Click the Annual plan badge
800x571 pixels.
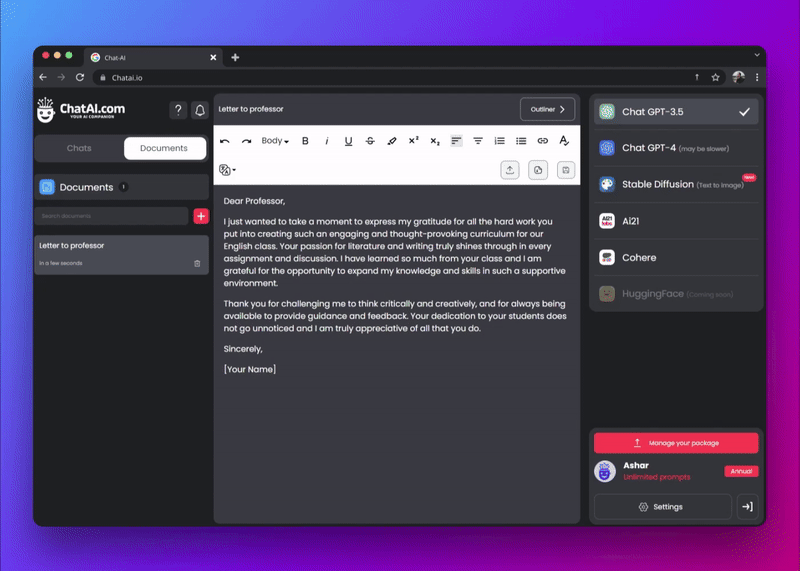[x=741, y=471]
